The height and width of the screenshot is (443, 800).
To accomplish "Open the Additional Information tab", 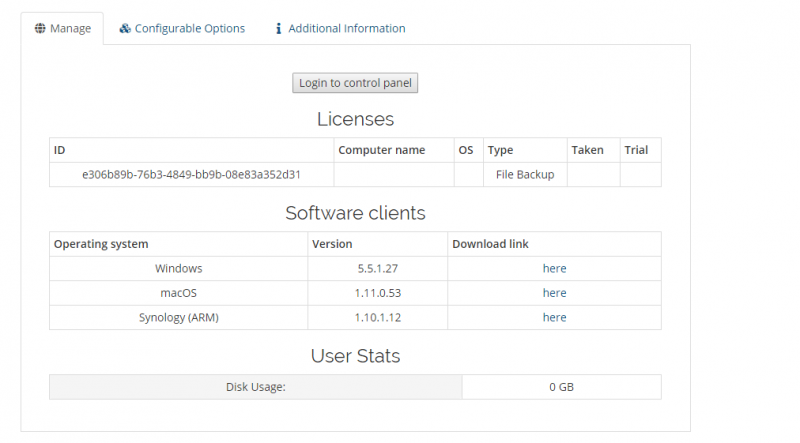I will [x=340, y=29].
